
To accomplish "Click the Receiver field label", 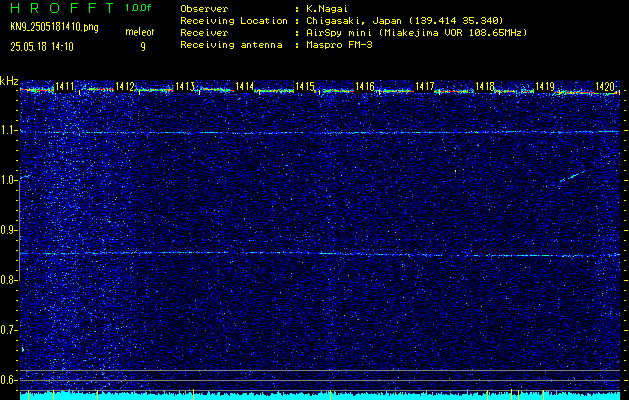I will point(204,33).
